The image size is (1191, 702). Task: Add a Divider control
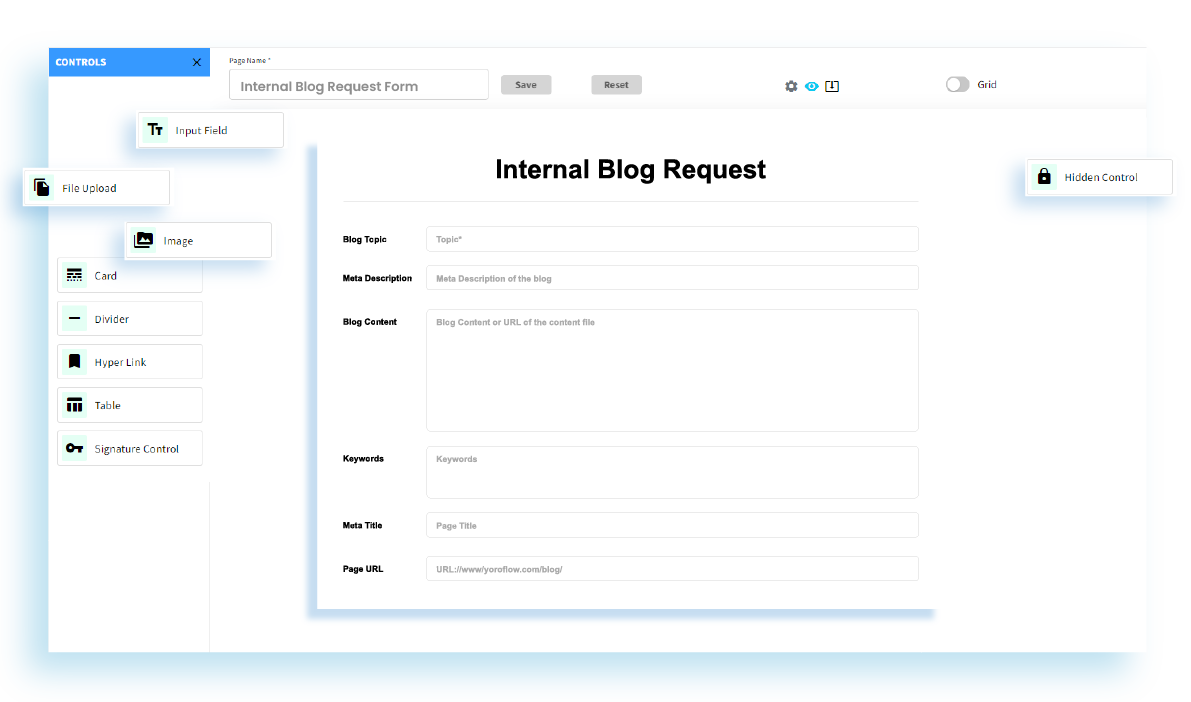(x=129, y=318)
